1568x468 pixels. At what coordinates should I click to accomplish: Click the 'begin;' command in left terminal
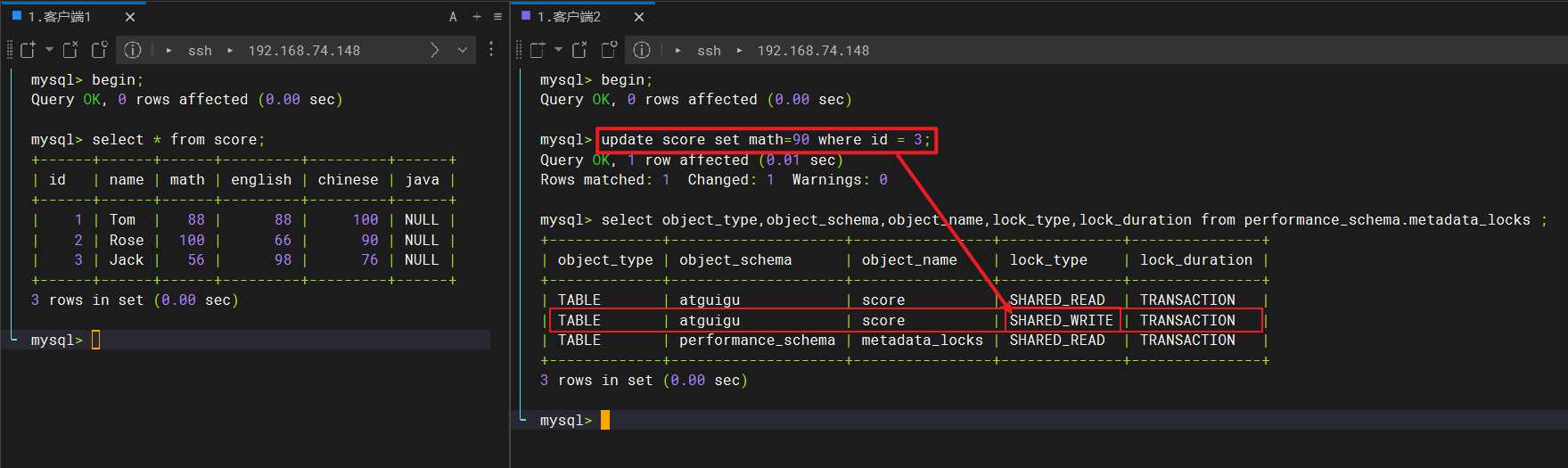click(x=118, y=79)
